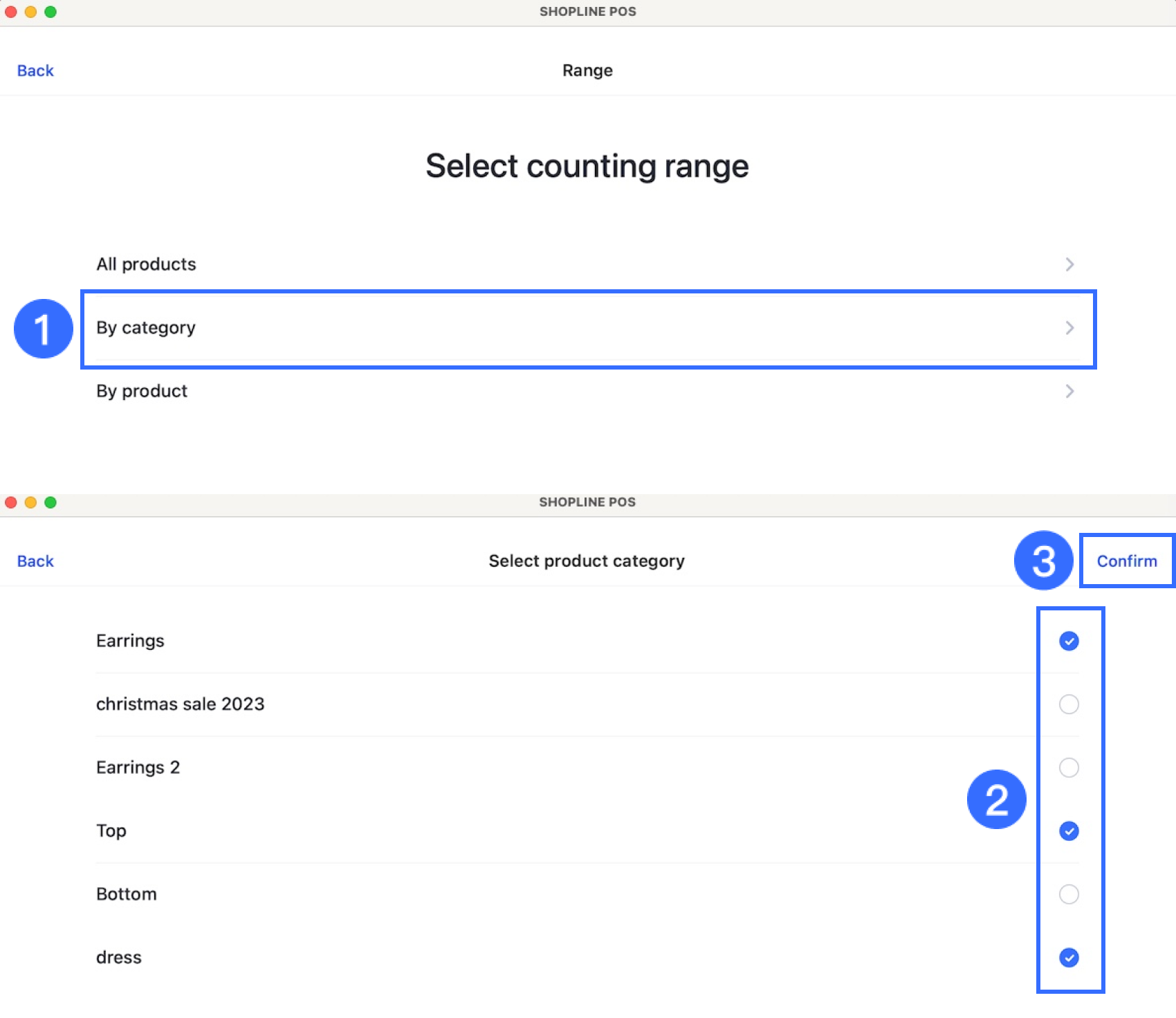The image size is (1176, 1018).
Task: Go Back from the Range screen
Action: (x=35, y=71)
